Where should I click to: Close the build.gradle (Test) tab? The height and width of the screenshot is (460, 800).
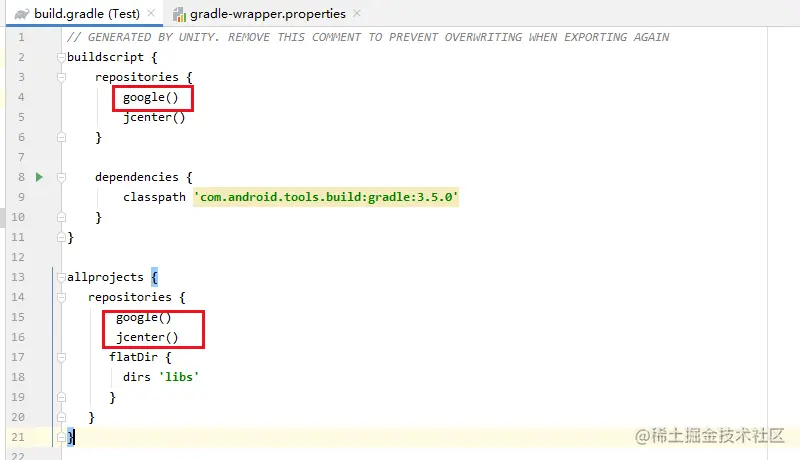[x=151, y=13]
